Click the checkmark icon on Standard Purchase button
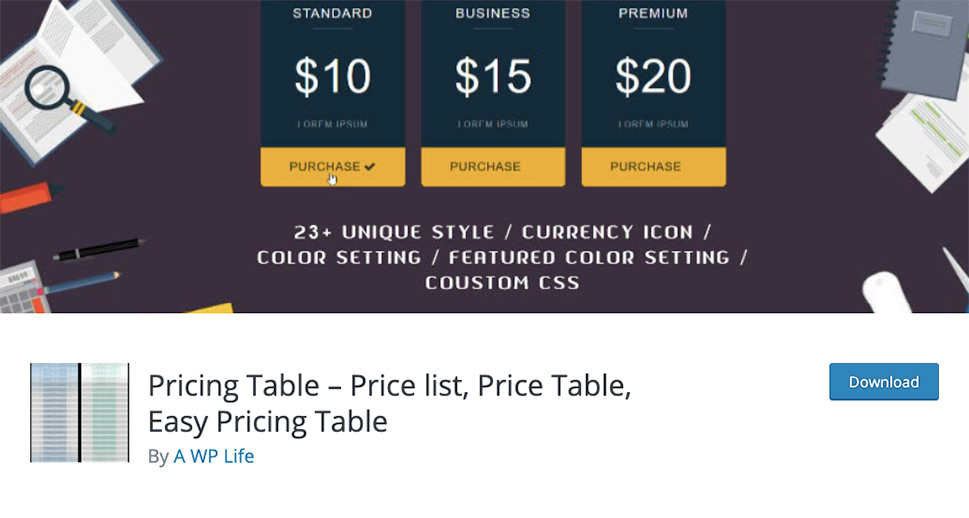The width and height of the screenshot is (969, 518). (x=370, y=166)
